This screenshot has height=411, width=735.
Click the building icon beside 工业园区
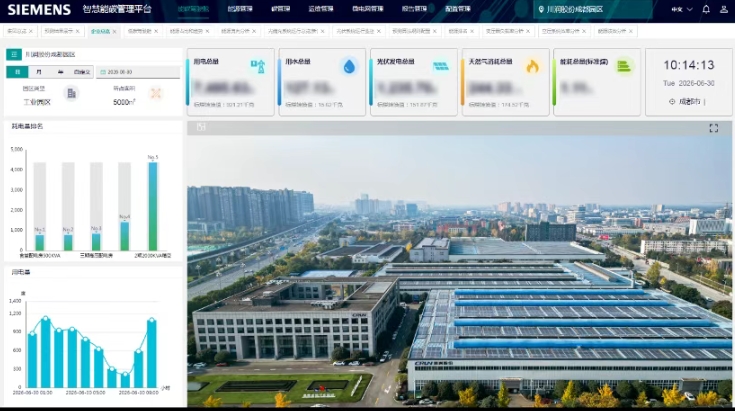pos(71,93)
